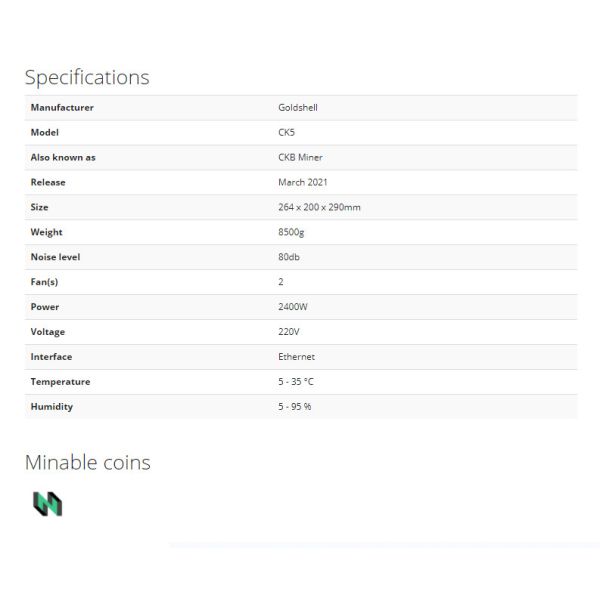Click the Specifications heading
The height and width of the screenshot is (600, 600).
[87, 77]
